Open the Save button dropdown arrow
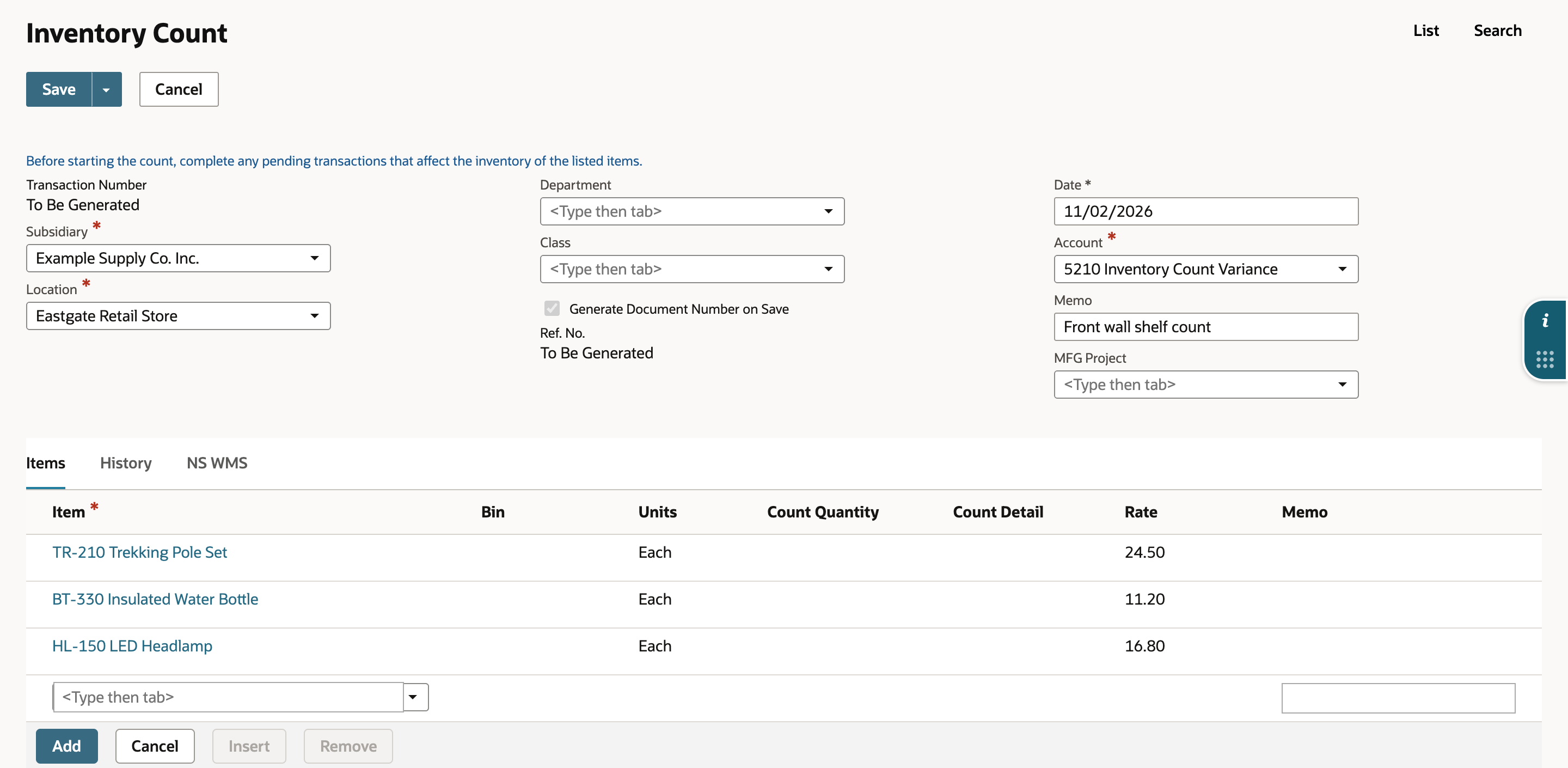This screenshot has height=768, width=1568. 107,89
